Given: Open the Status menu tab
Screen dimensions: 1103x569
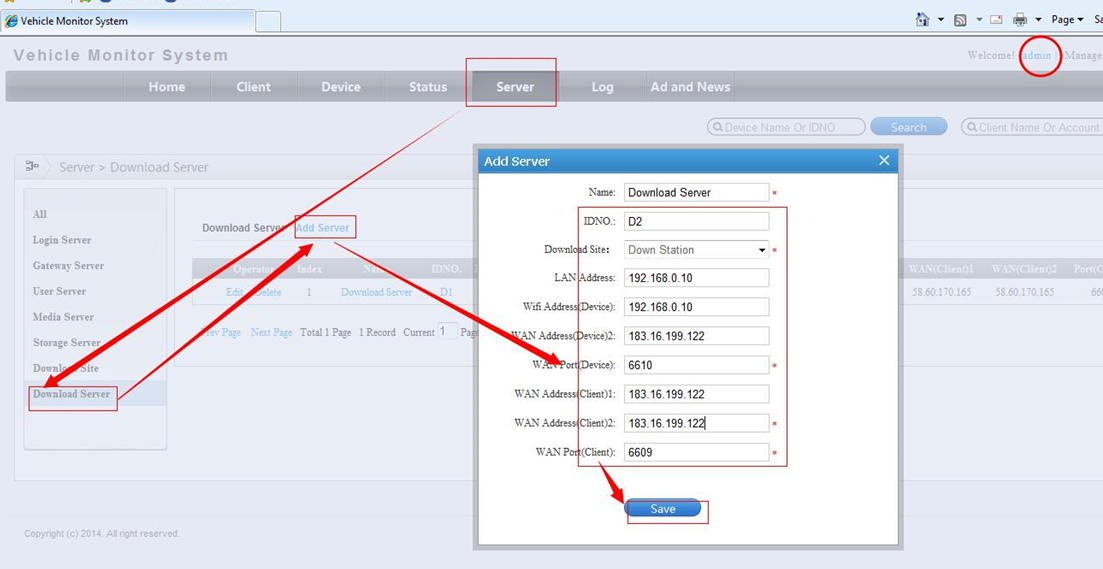Looking at the screenshot, I should tap(428, 87).
